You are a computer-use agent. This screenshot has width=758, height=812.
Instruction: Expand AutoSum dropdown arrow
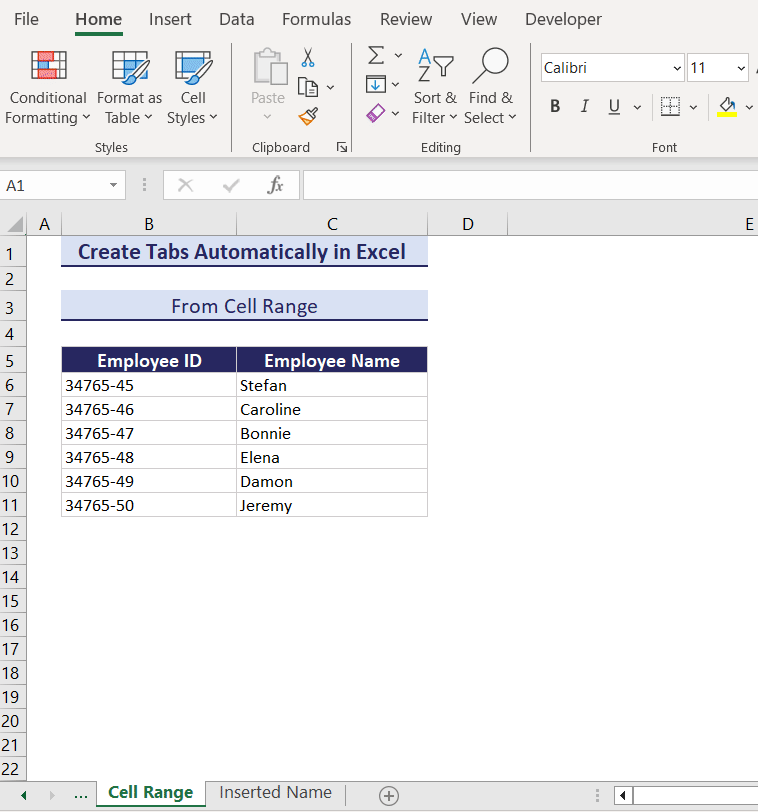coord(398,55)
